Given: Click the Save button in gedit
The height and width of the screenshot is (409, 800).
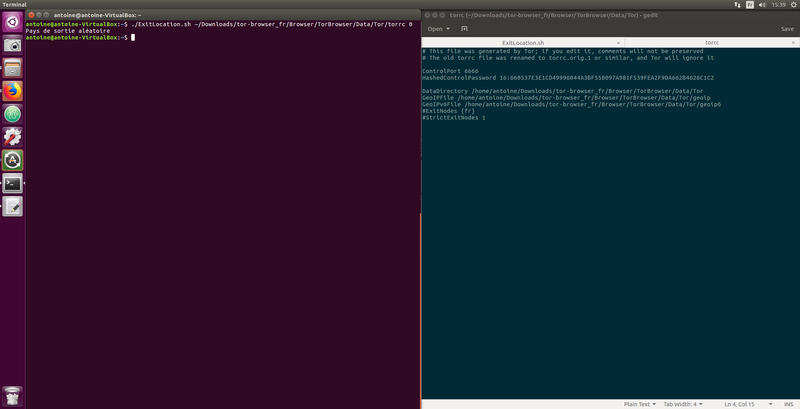Looking at the screenshot, I should [x=786, y=29].
